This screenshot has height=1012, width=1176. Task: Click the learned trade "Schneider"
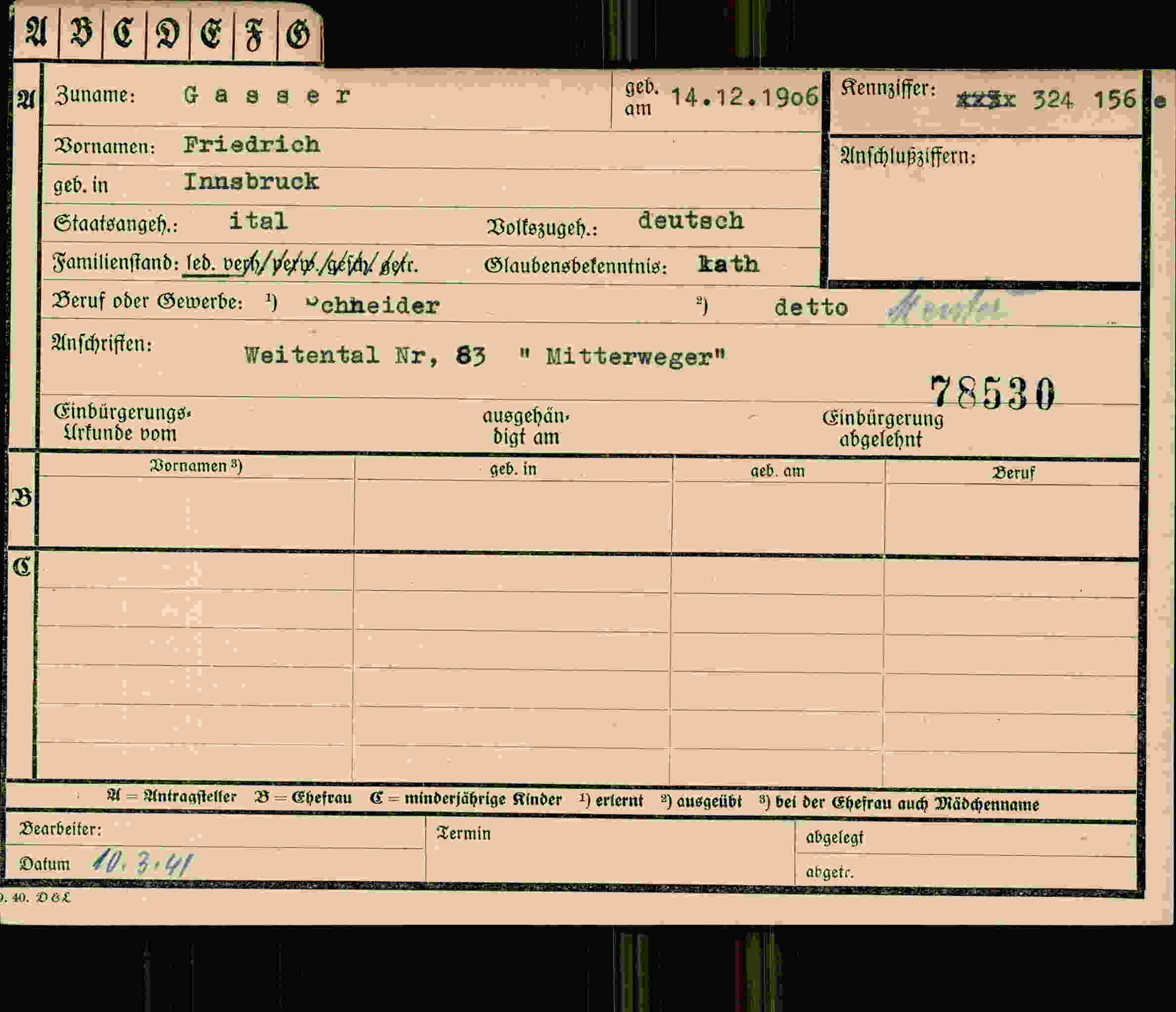click(x=373, y=306)
